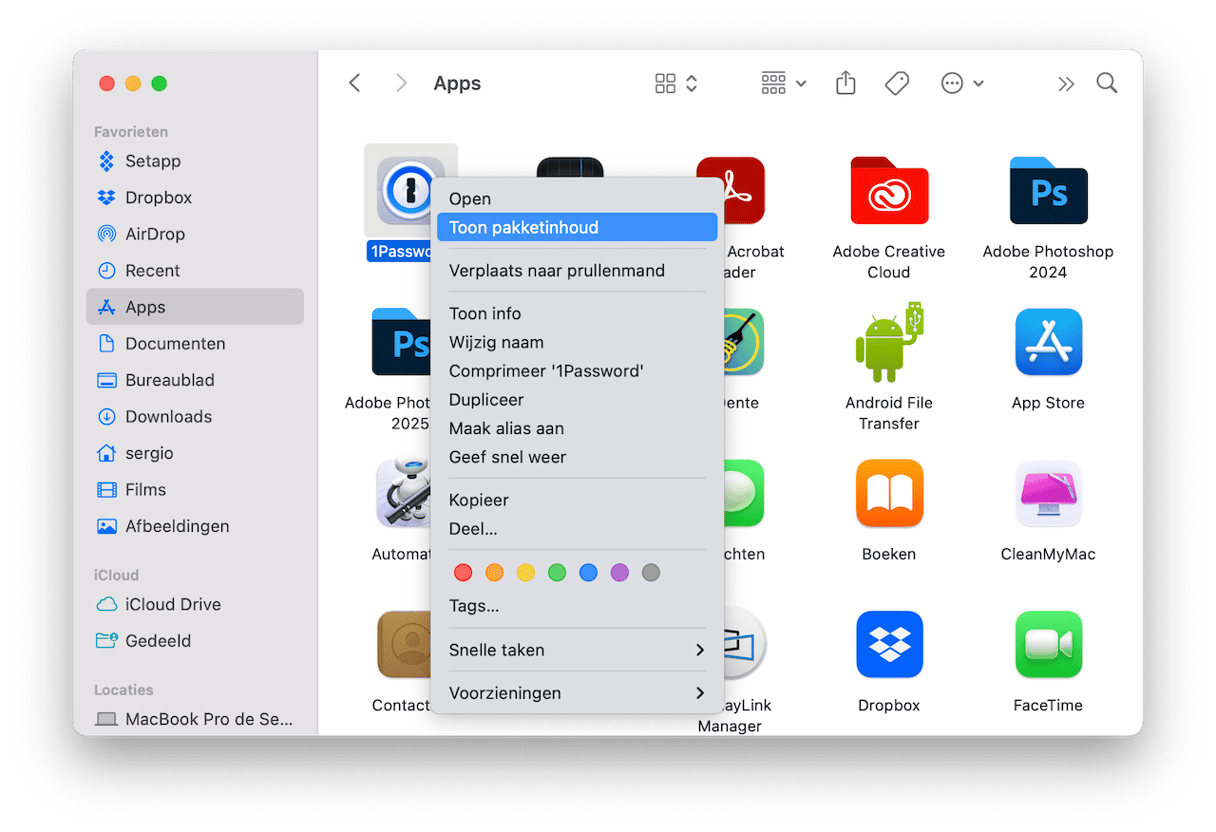The height and width of the screenshot is (832, 1216).
Task: Click the tag icon in toolbar
Action: tap(897, 84)
